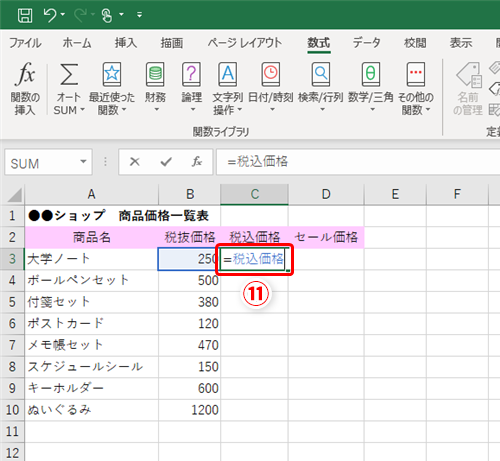Toggle Touch/Mouse mode icon
500x461 pixels.
pos(107,15)
